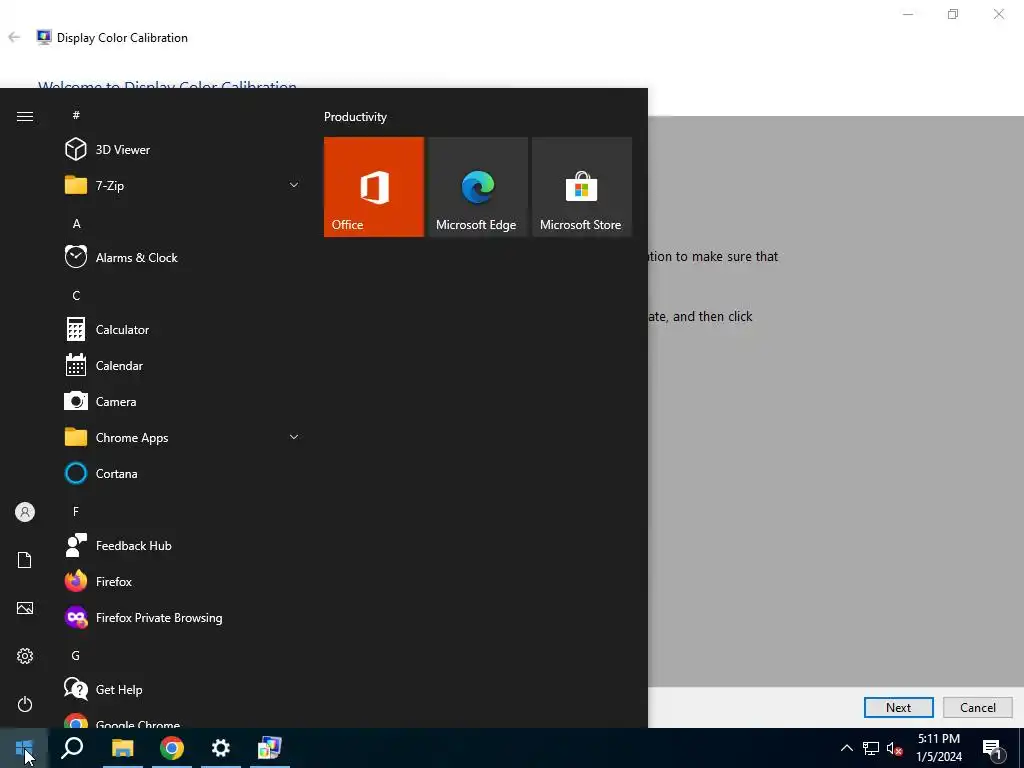
Task: Click the Power button in Start
Action: tap(25, 704)
